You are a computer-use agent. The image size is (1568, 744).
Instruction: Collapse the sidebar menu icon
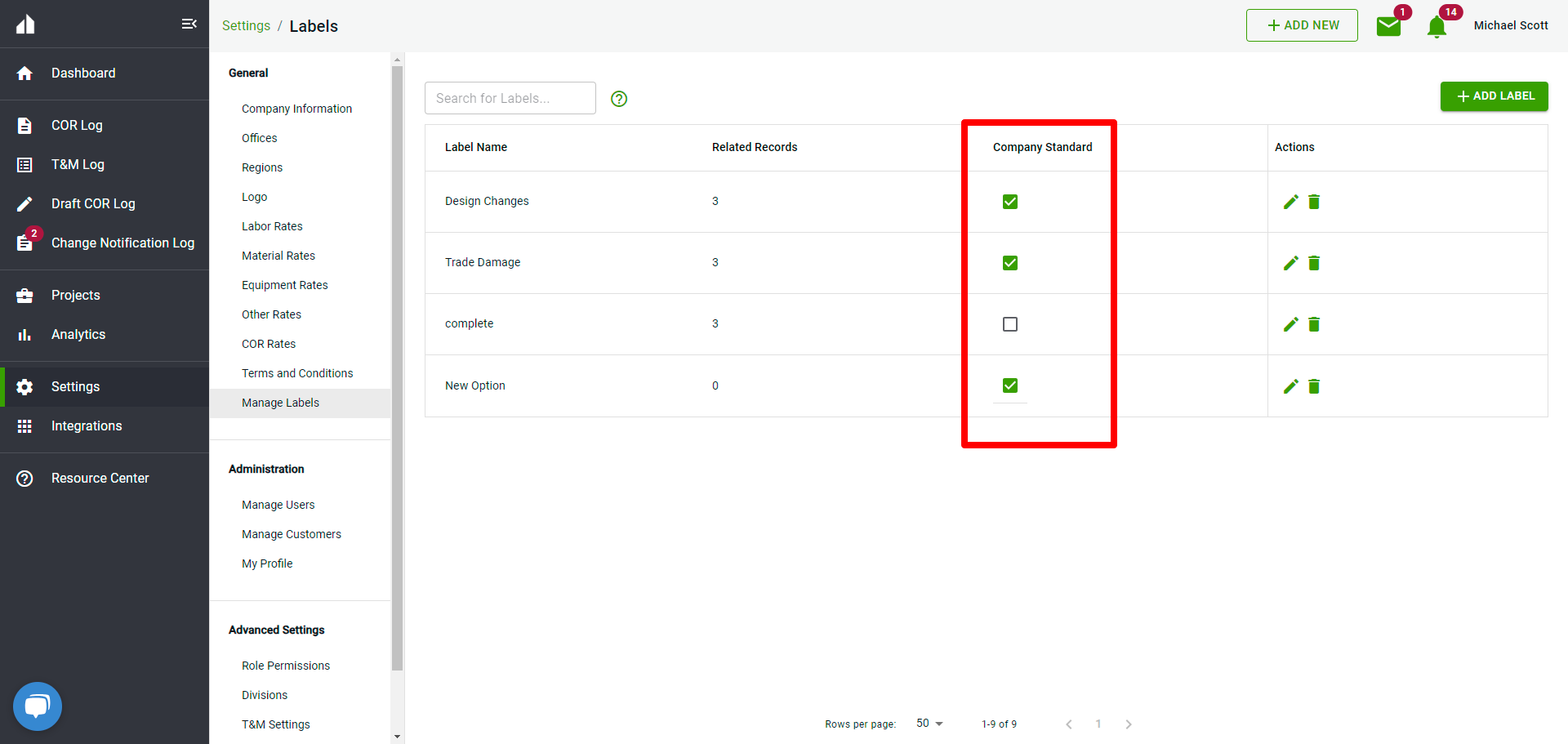[x=189, y=24]
